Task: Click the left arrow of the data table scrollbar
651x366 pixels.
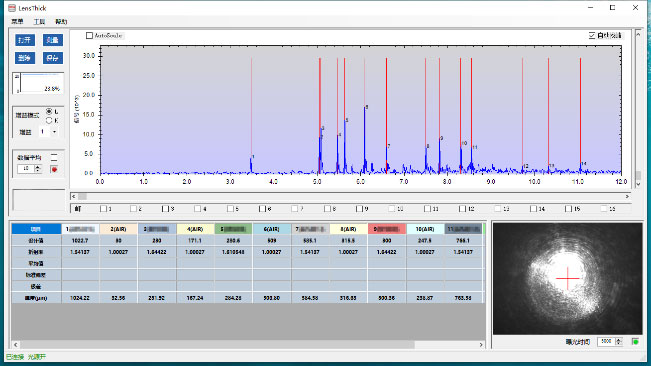Action: coord(16,345)
